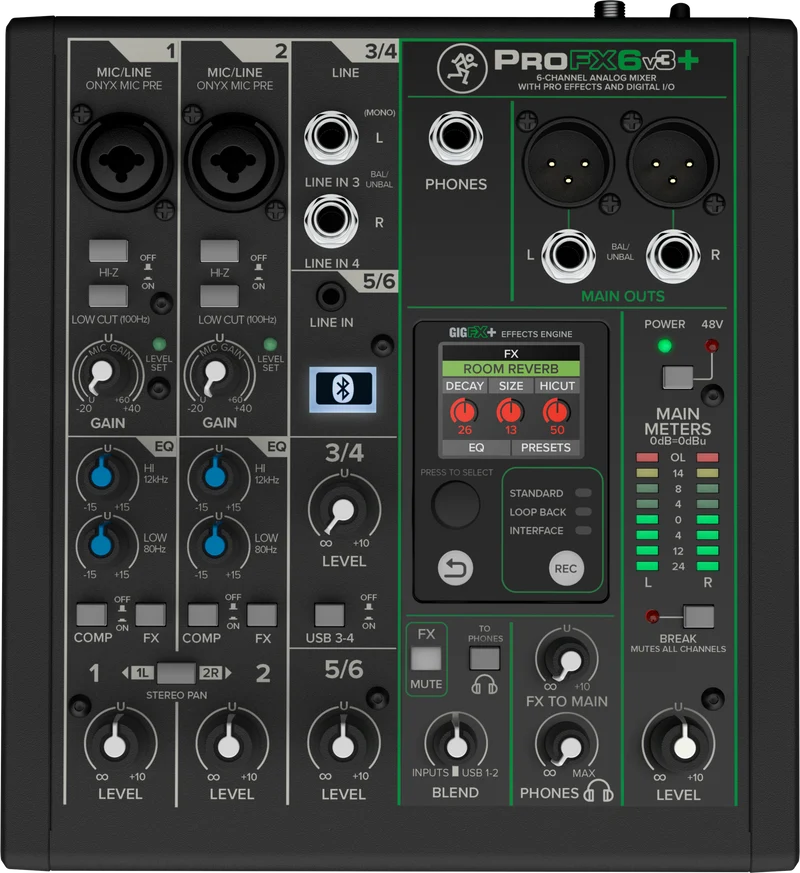This screenshot has height=873, width=800.
Task: Click channel 2 HI 12kHz EQ knob
Action: (x=215, y=477)
